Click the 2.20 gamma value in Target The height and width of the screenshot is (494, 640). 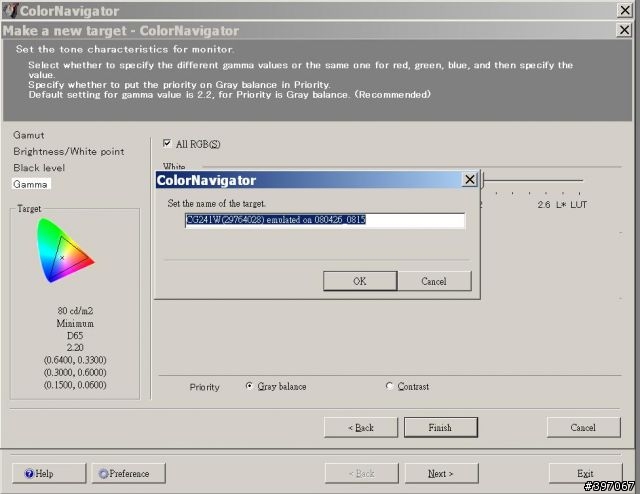75,347
